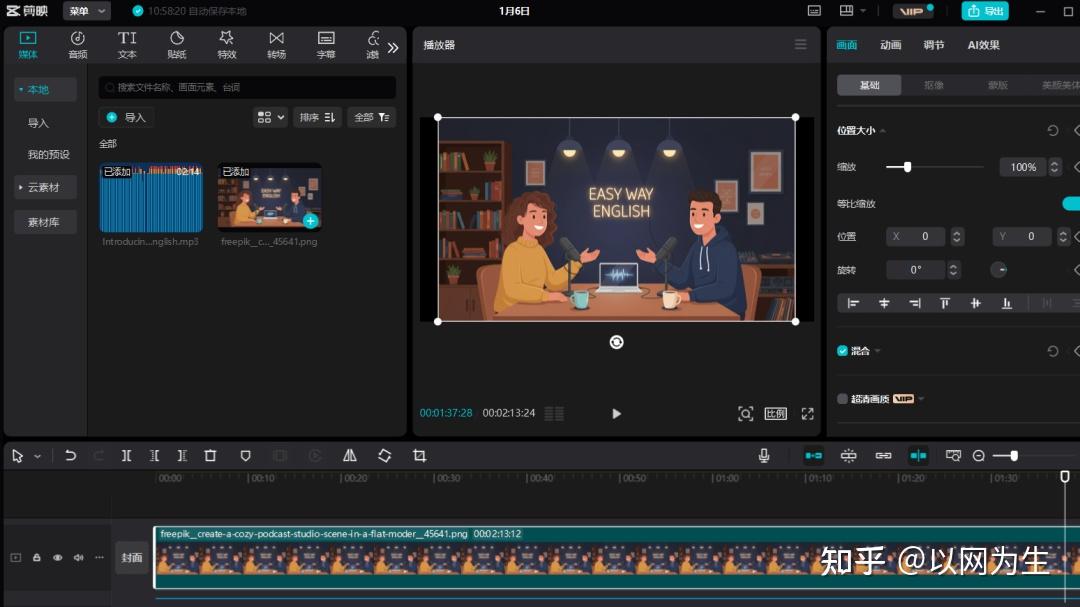Click the fullscreen icon in player

tap(808, 414)
